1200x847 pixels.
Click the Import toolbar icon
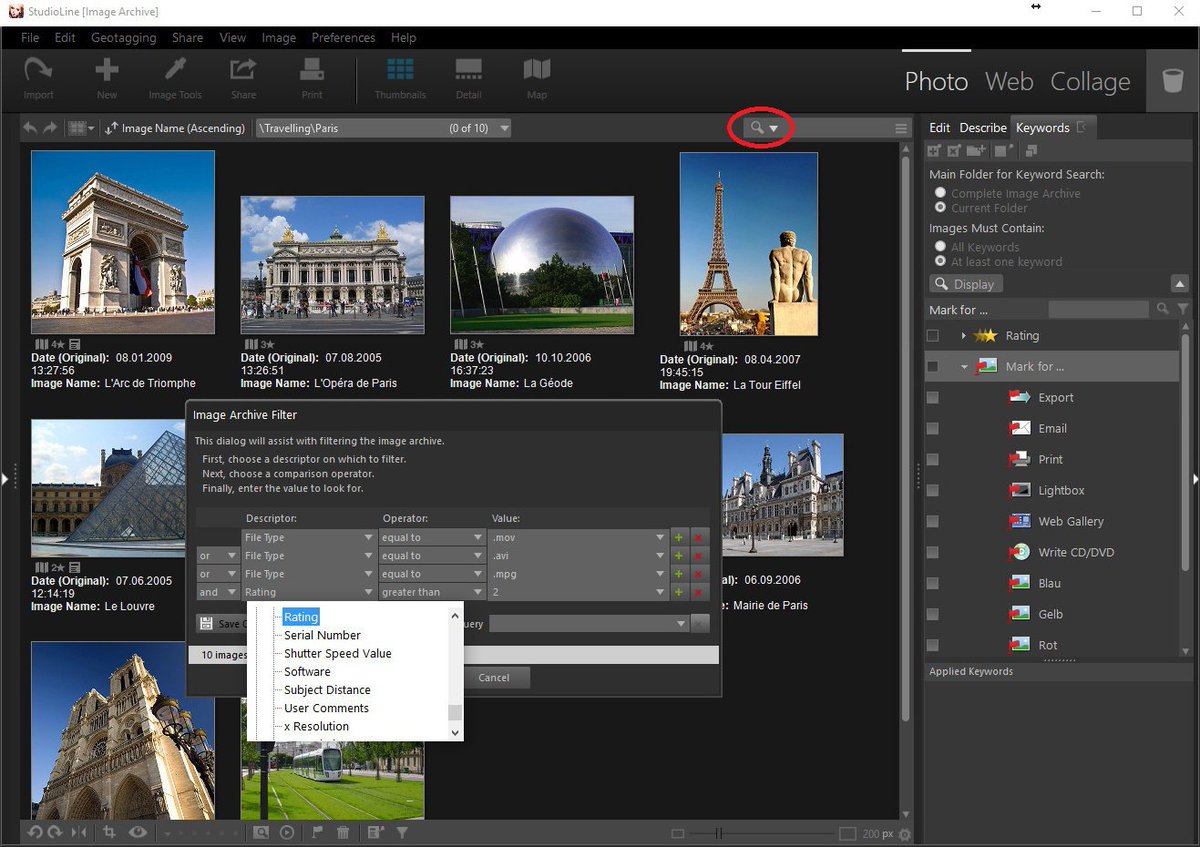point(39,78)
